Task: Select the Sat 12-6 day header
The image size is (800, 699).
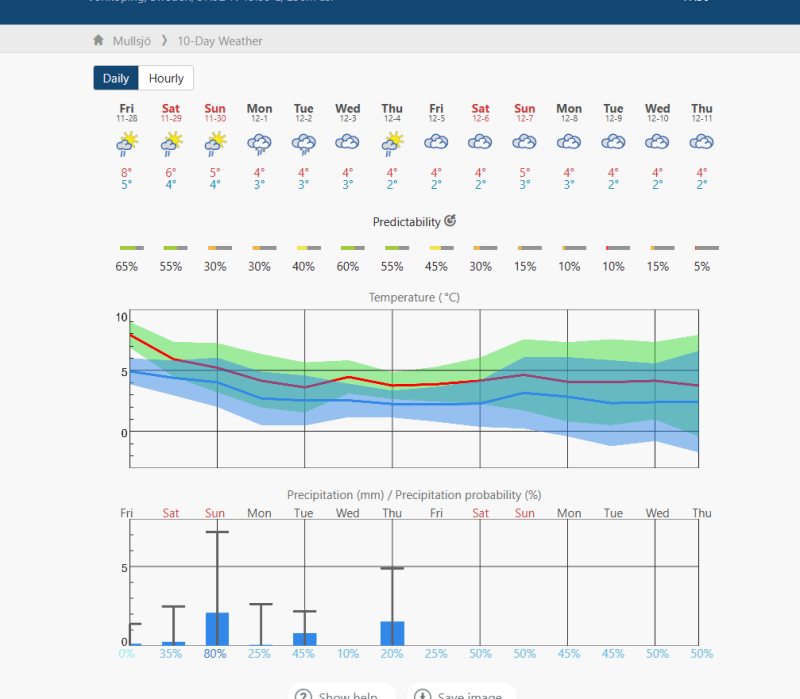Action: tap(480, 112)
